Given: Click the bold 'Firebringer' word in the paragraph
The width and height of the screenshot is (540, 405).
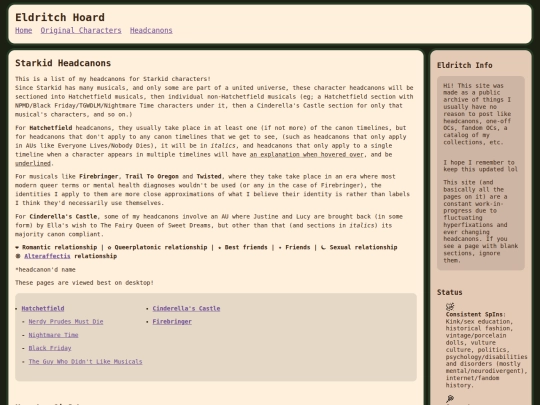Looking at the screenshot, I should point(99,177).
